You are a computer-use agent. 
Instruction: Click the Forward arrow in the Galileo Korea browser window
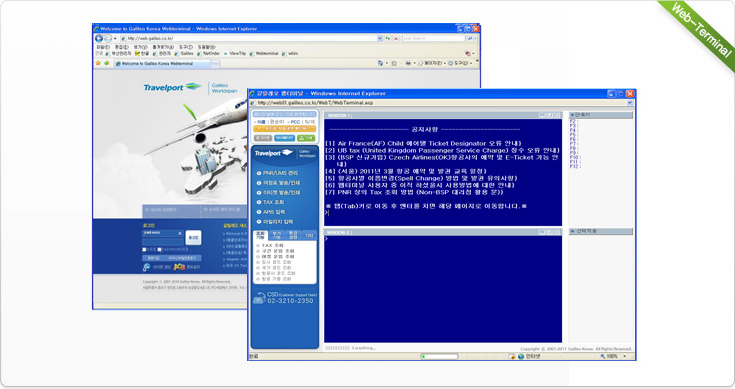coord(108,38)
